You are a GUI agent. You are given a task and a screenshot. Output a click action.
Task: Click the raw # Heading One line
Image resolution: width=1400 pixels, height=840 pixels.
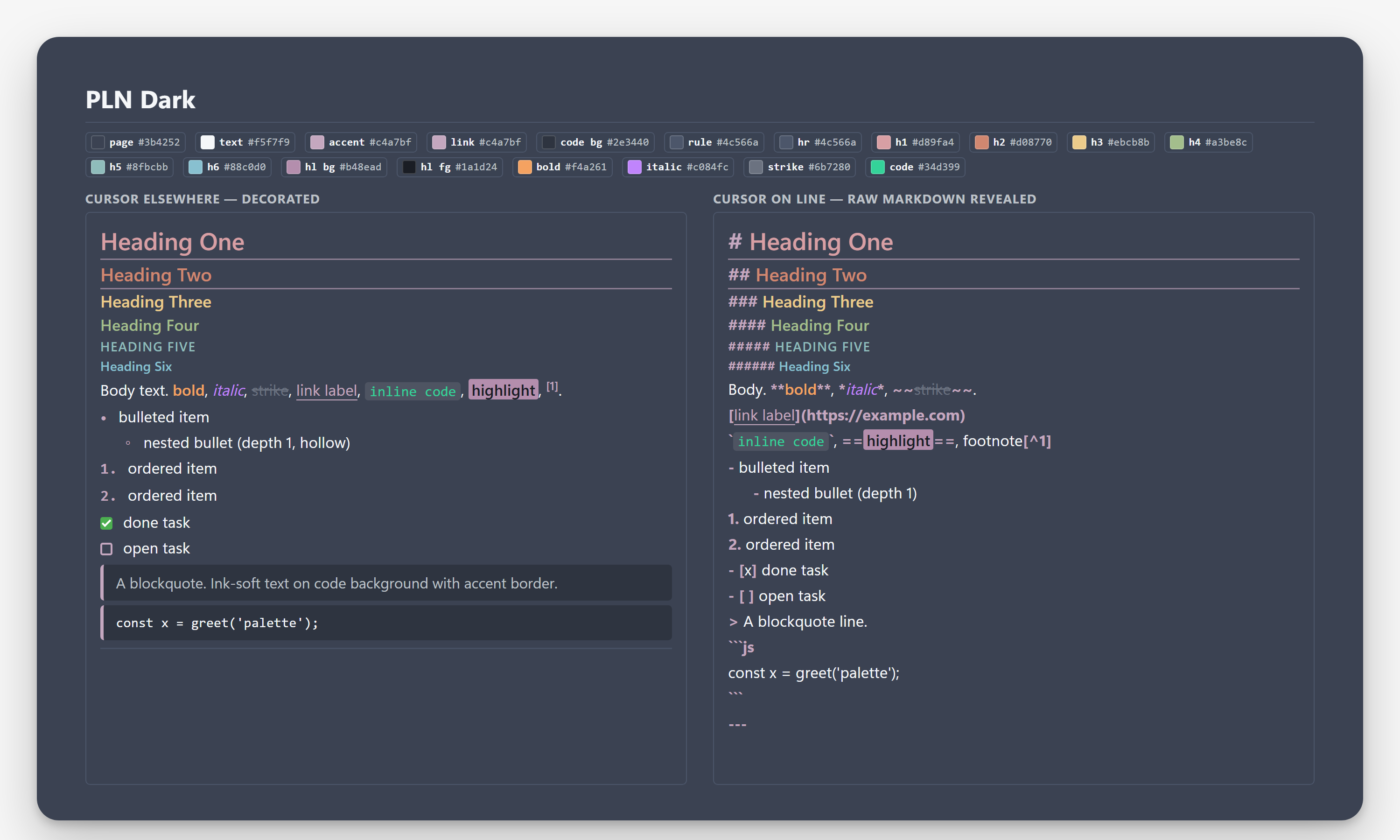[810, 242]
